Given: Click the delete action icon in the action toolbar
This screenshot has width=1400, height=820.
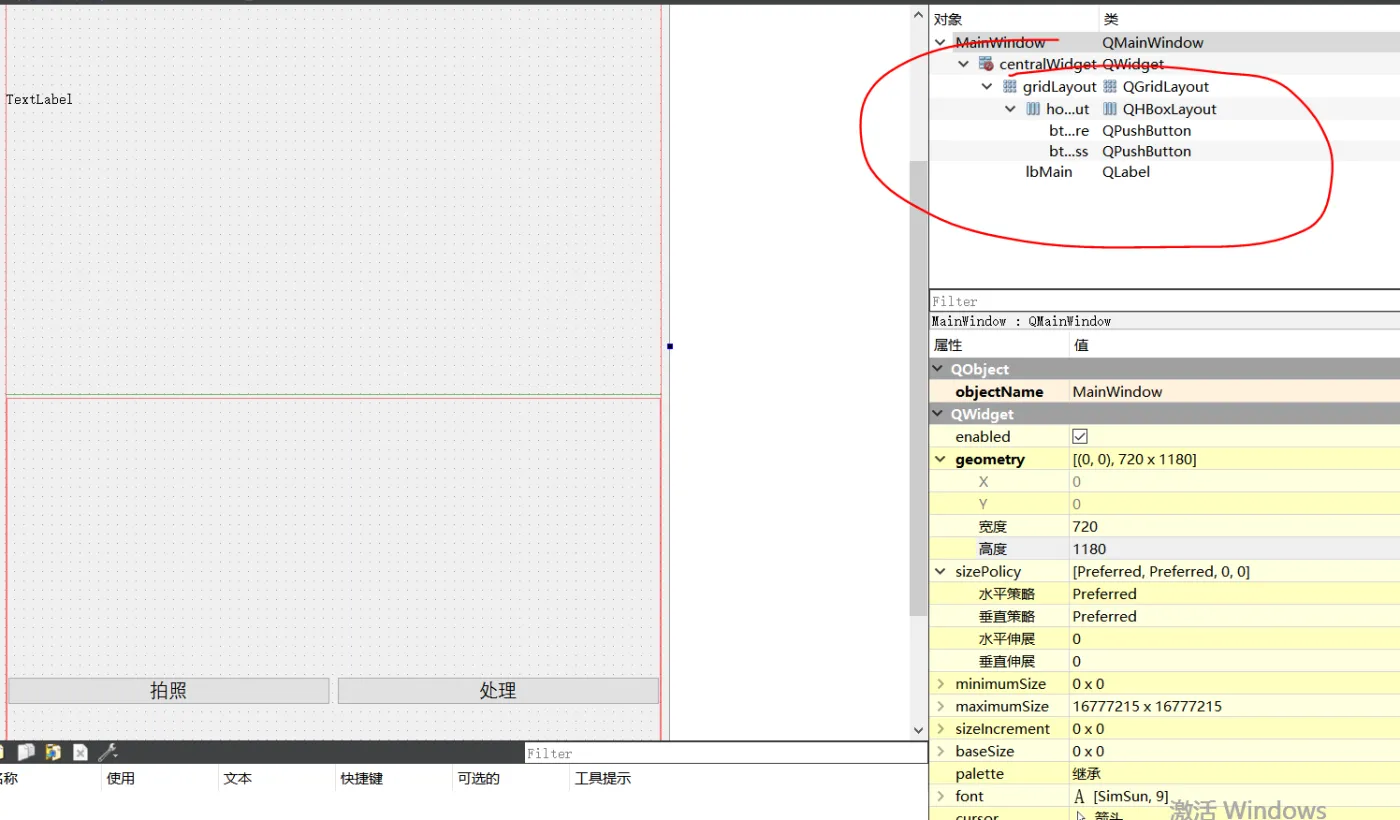Looking at the screenshot, I should click(80, 752).
